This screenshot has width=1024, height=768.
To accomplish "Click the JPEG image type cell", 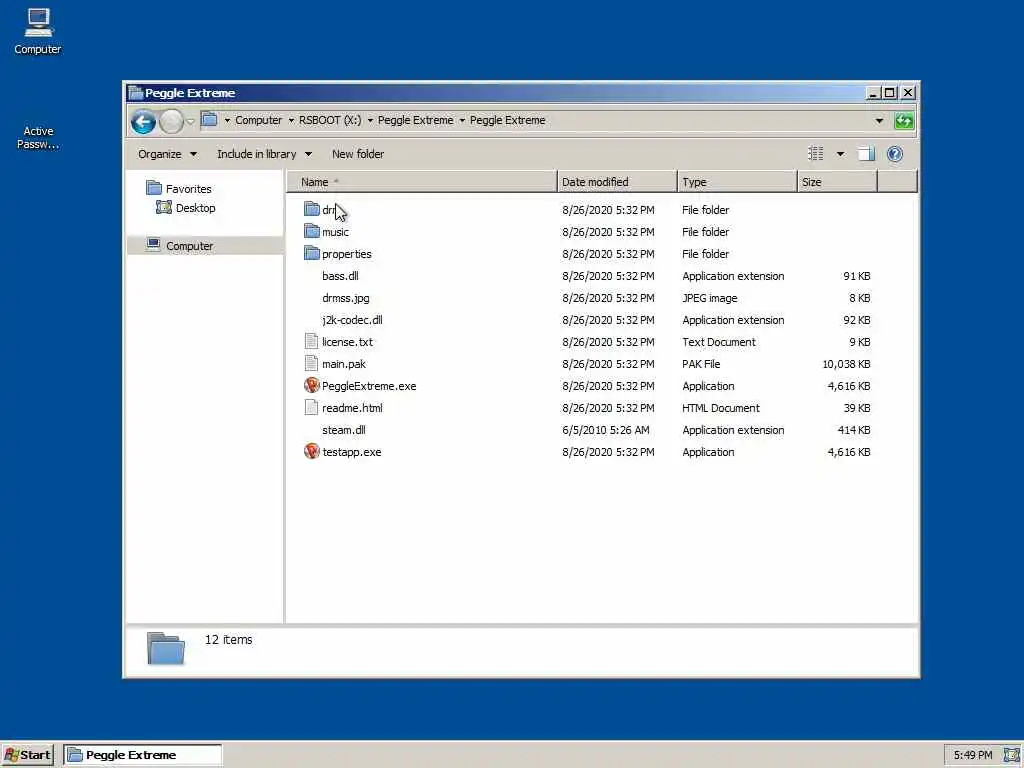I will point(709,298).
